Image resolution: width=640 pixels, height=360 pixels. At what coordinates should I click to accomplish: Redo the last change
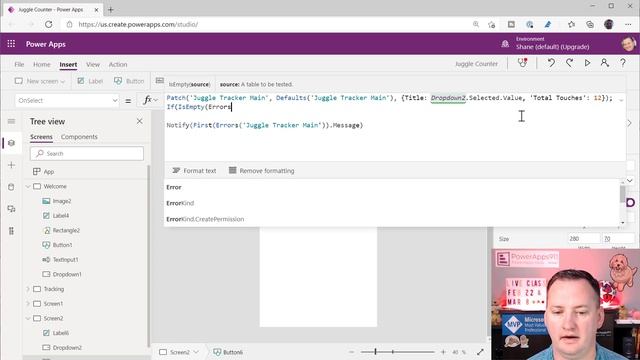(x=569, y=63)
